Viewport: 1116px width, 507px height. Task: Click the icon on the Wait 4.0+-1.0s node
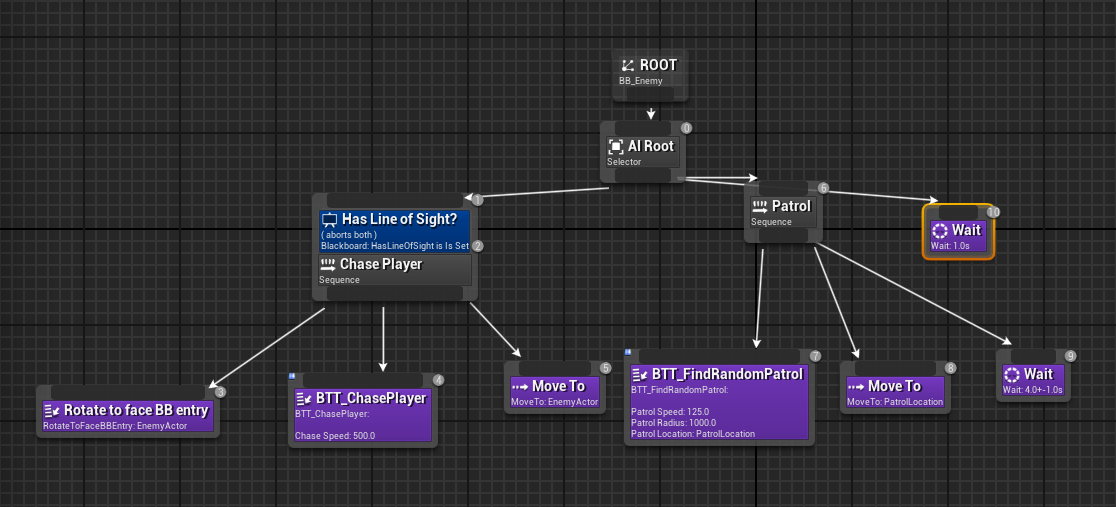pyautogui.click(x=1011, y=375)
